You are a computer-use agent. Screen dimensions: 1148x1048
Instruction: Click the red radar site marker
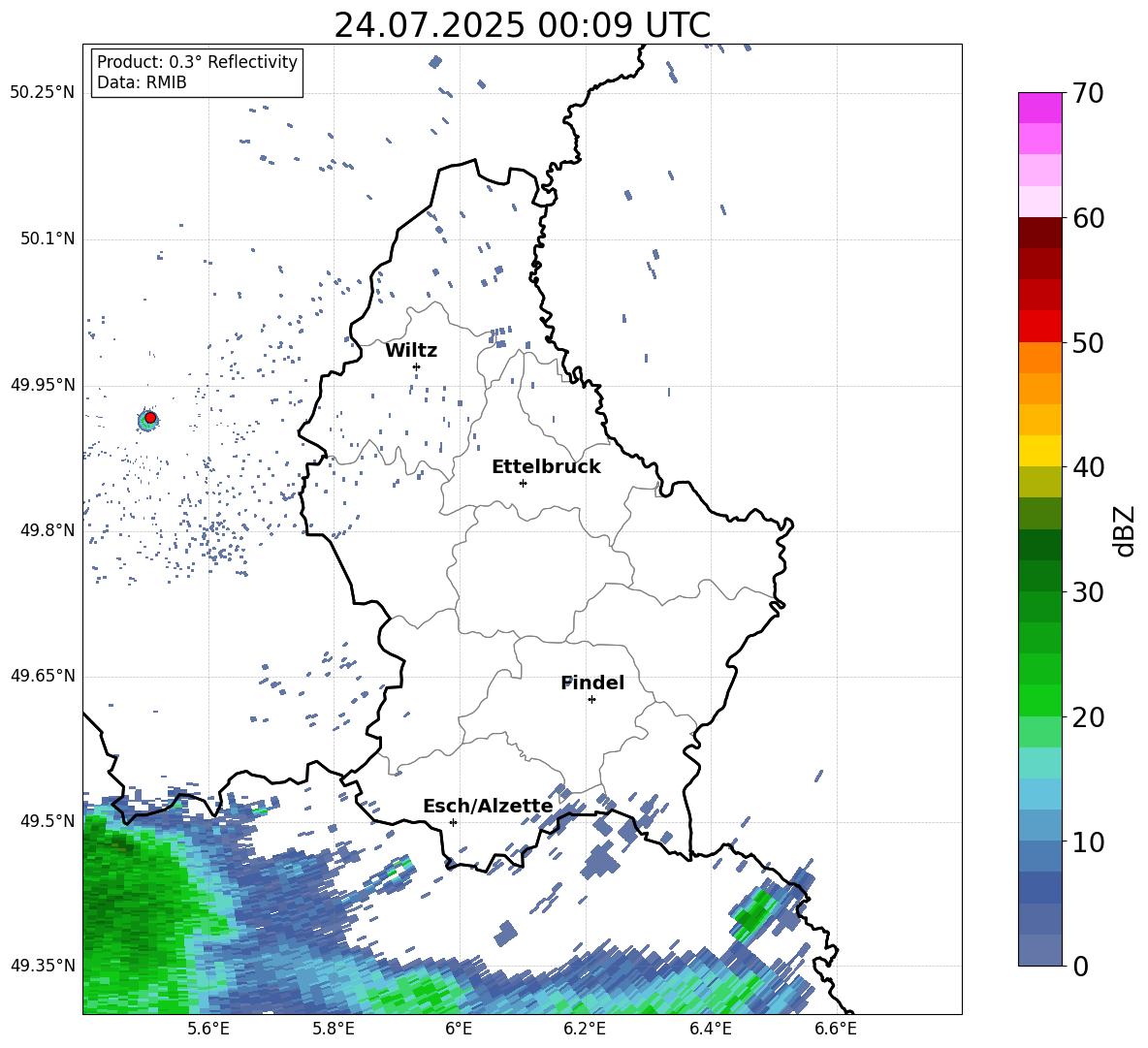pos(150,417)
